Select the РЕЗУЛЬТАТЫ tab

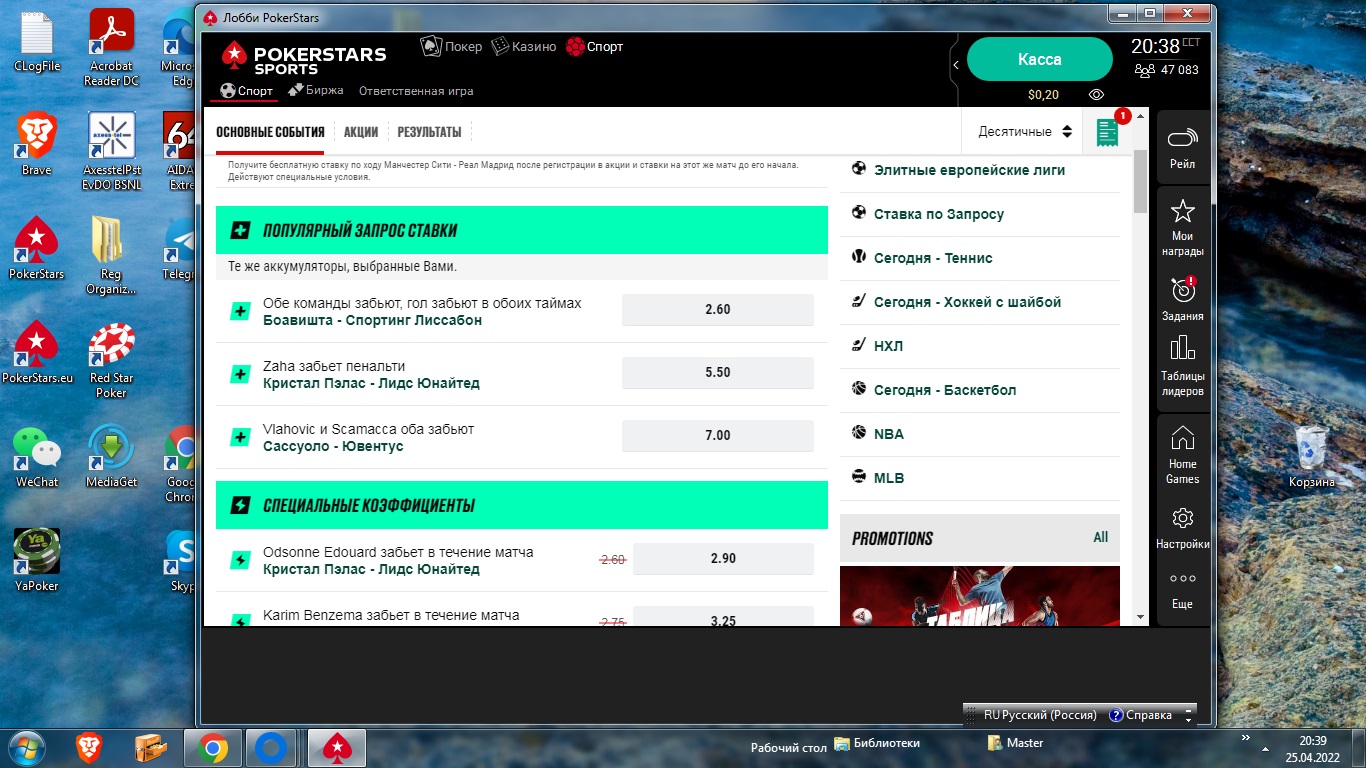(x=429, y=132)
